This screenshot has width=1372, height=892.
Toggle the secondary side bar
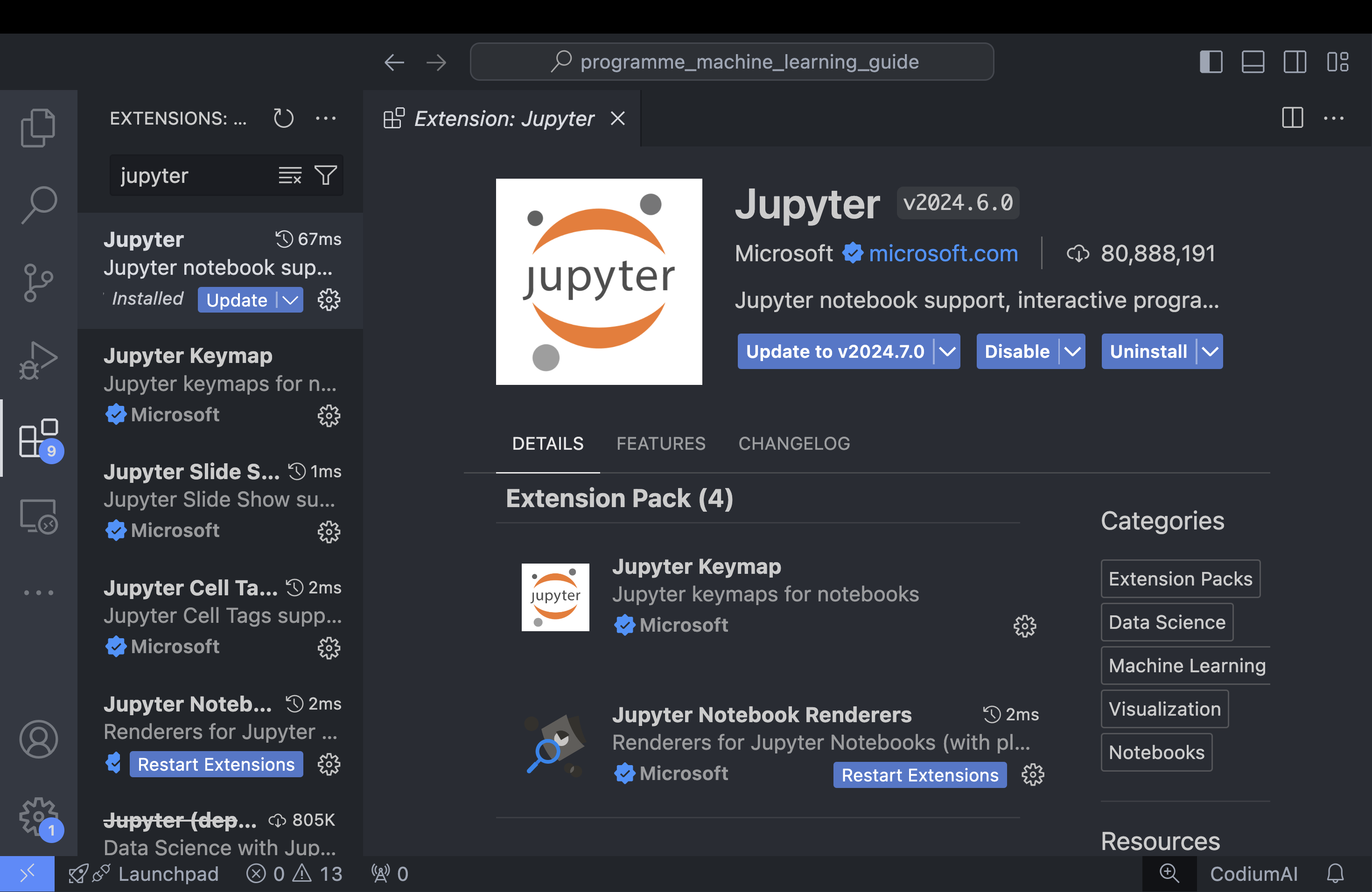(x=1295, y=62)
